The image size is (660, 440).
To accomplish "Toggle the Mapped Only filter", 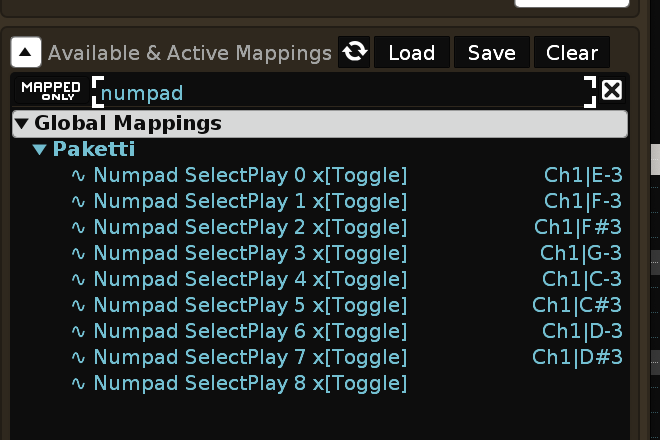I will pos(50,91).
